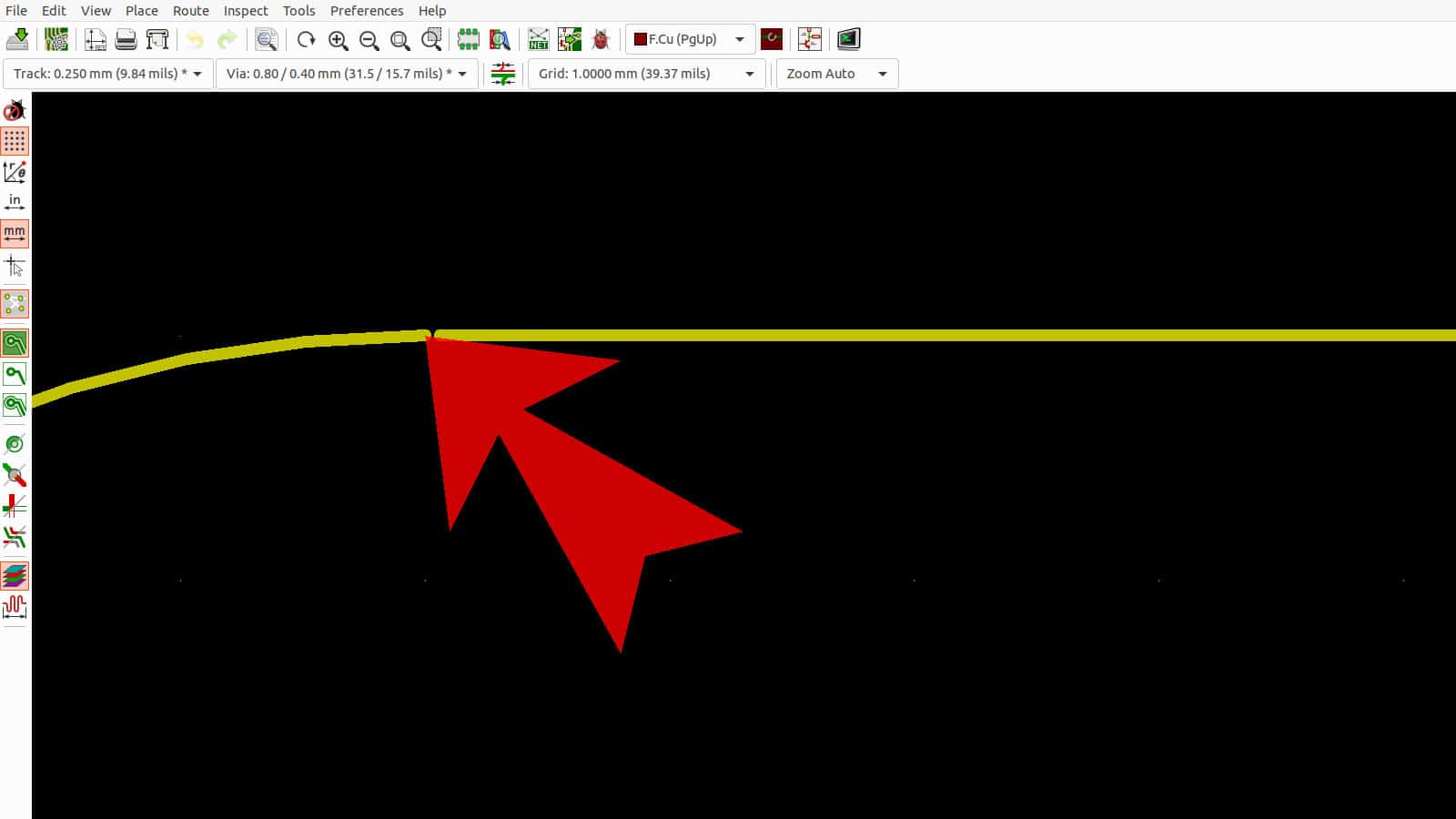Open Board Setup from the toolbar
This screenshot has width=1456, height=819.
56,39
